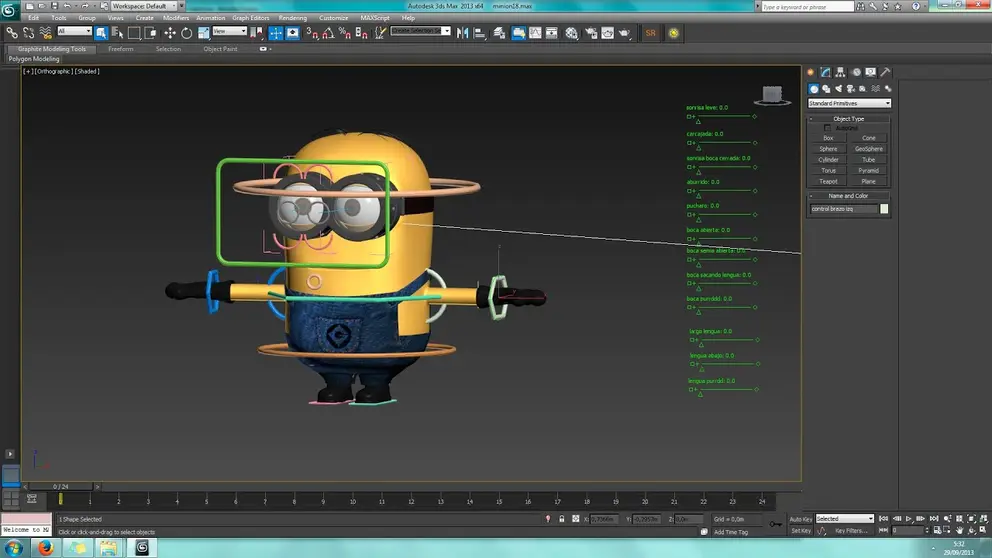Toggle the Spinner Snap icon
Viewport: 992px width, 558px height.
coord(361,32)
